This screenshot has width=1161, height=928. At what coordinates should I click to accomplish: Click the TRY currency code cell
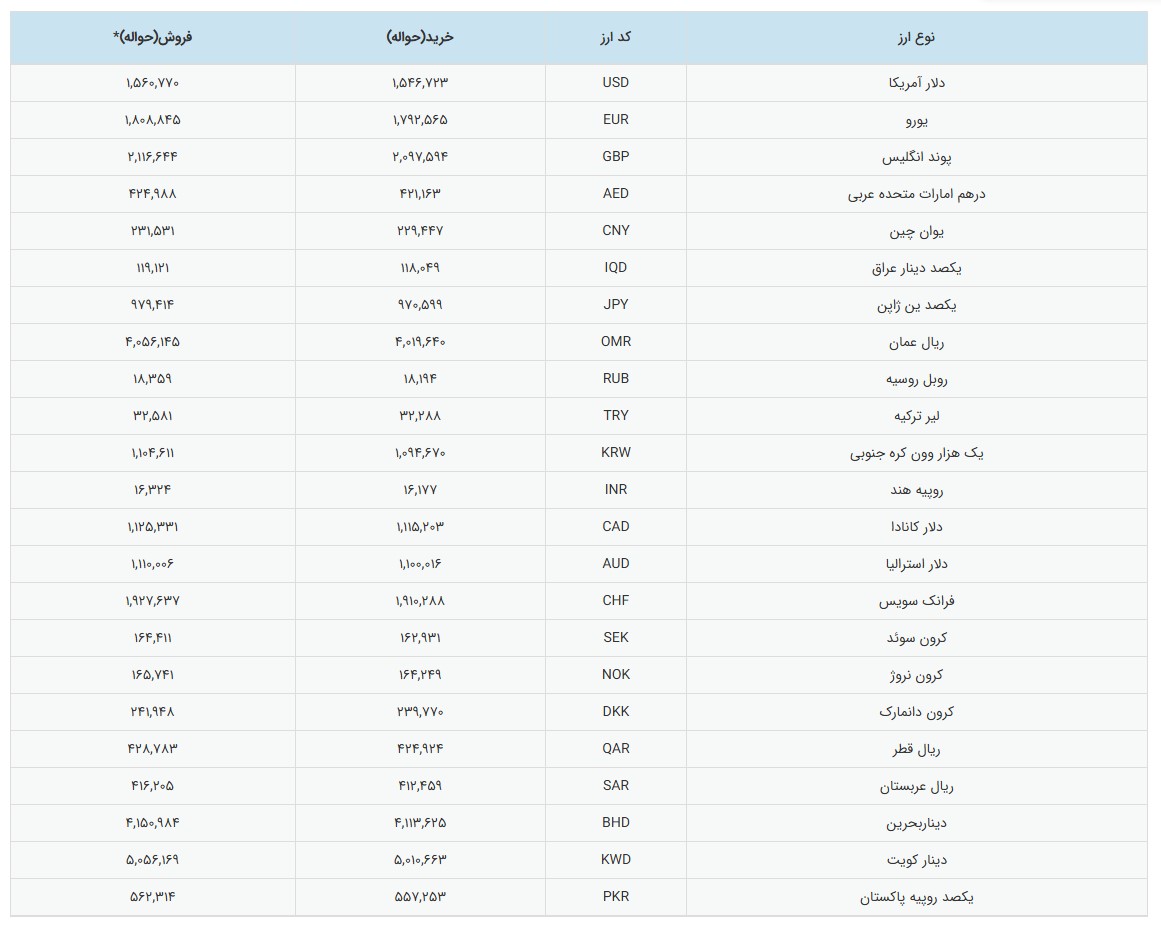[615, 415]
